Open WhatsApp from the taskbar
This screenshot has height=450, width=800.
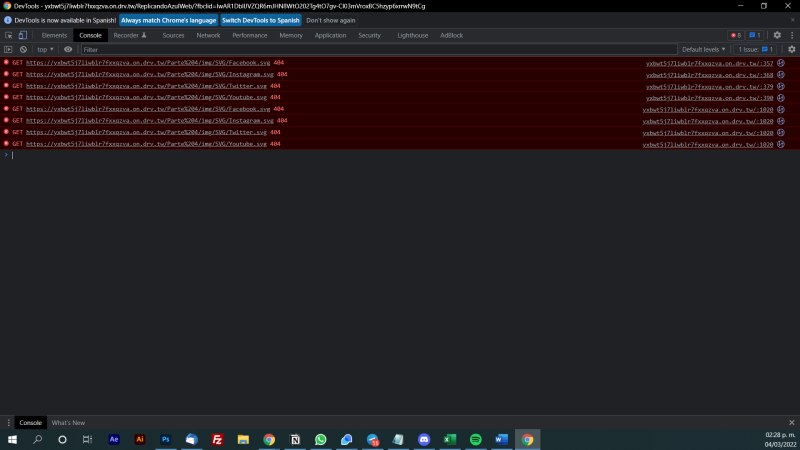pyautogui.click(x=320, y=439)
